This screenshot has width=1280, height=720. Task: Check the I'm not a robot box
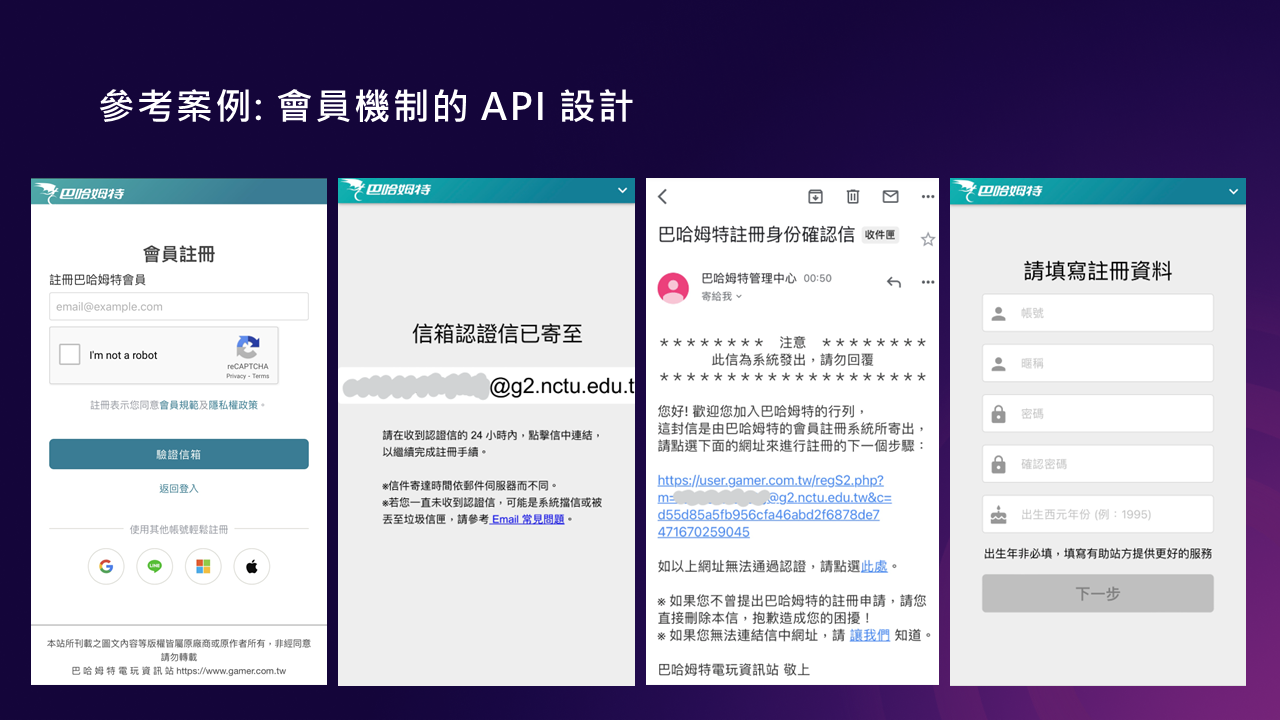(x=70, y=355)
